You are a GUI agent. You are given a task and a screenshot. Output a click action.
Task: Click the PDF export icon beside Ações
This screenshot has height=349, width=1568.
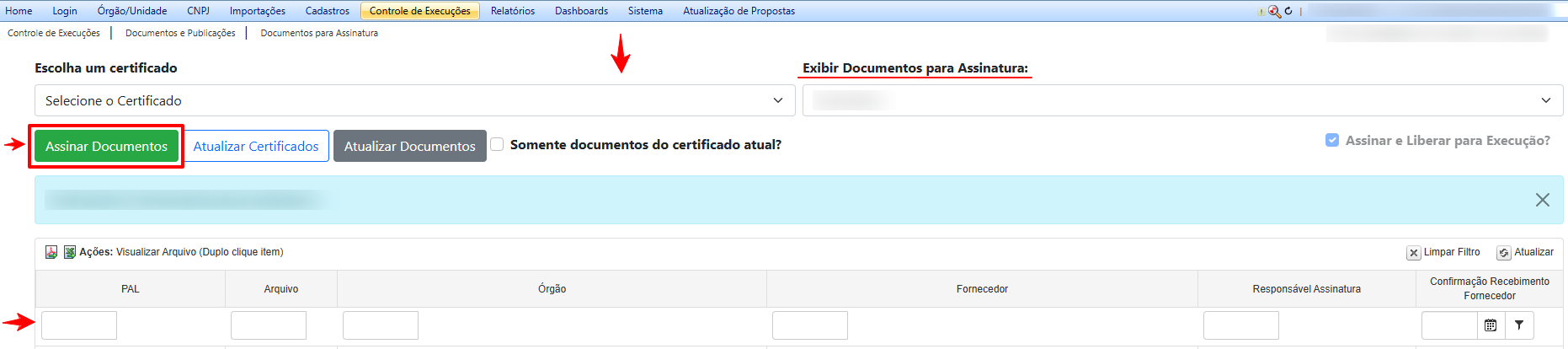(x=51, y=252)
